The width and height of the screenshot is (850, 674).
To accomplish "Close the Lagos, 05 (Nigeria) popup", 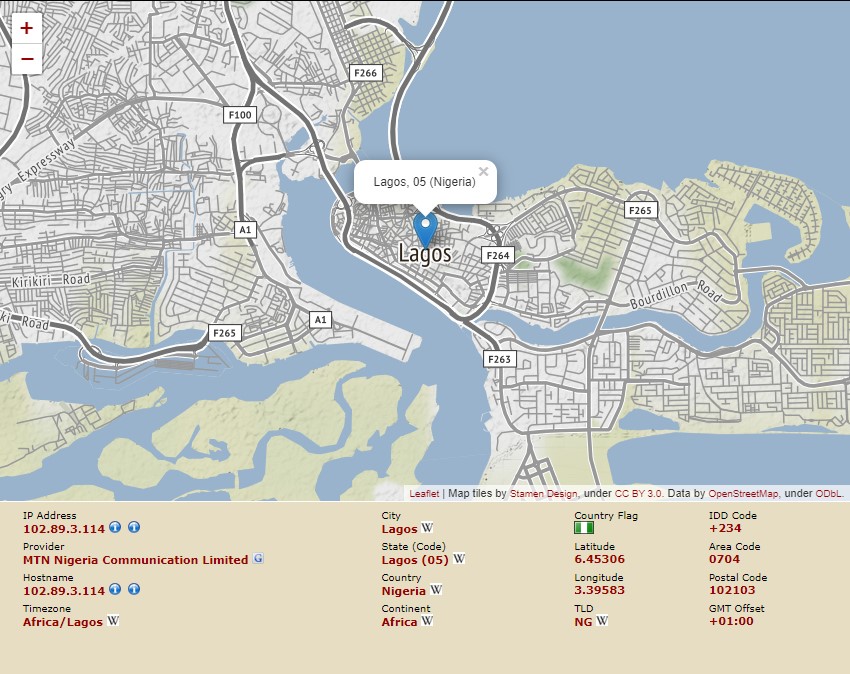I will 484,171.
